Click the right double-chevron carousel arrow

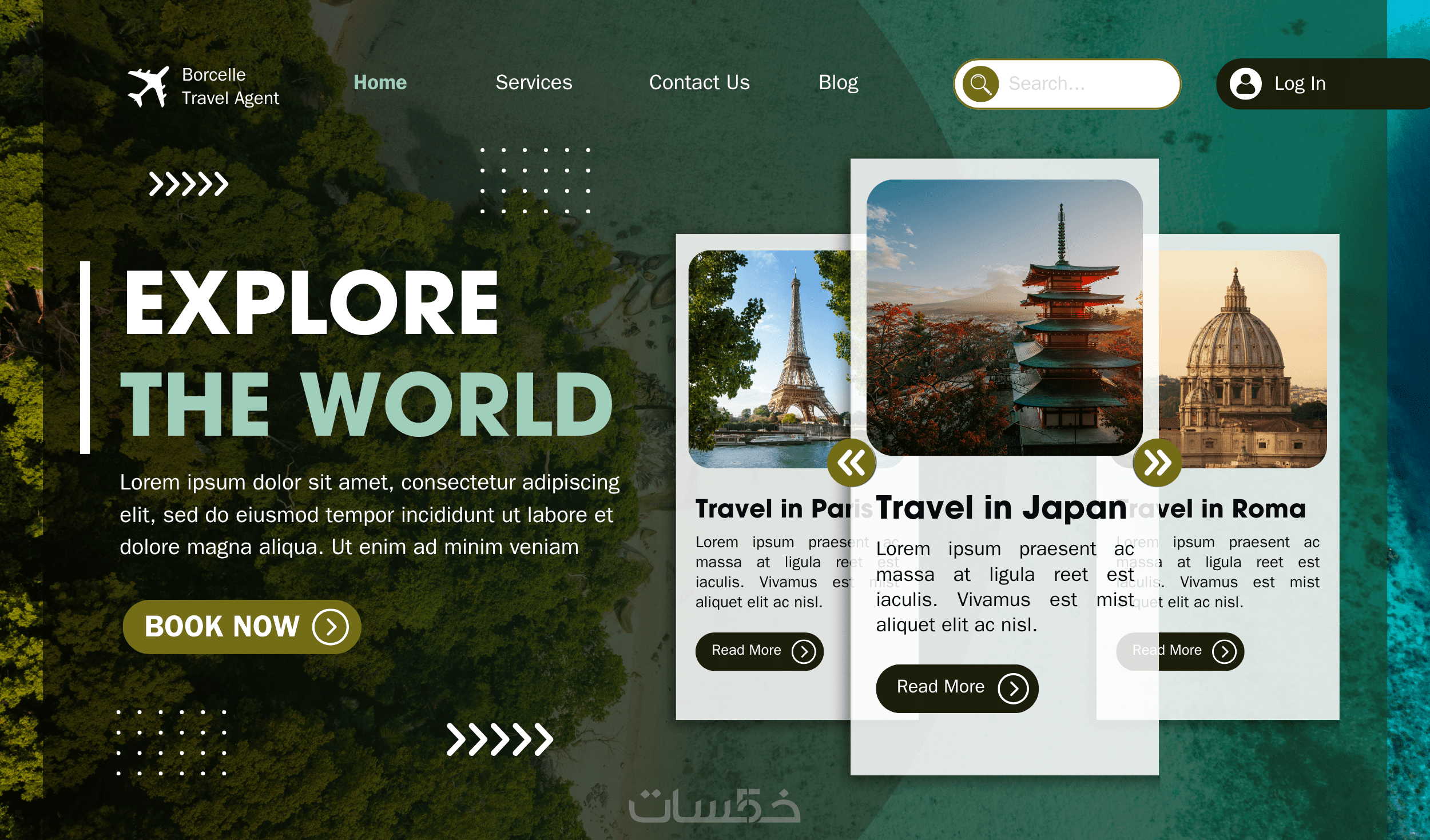[x=1157, y=463]
